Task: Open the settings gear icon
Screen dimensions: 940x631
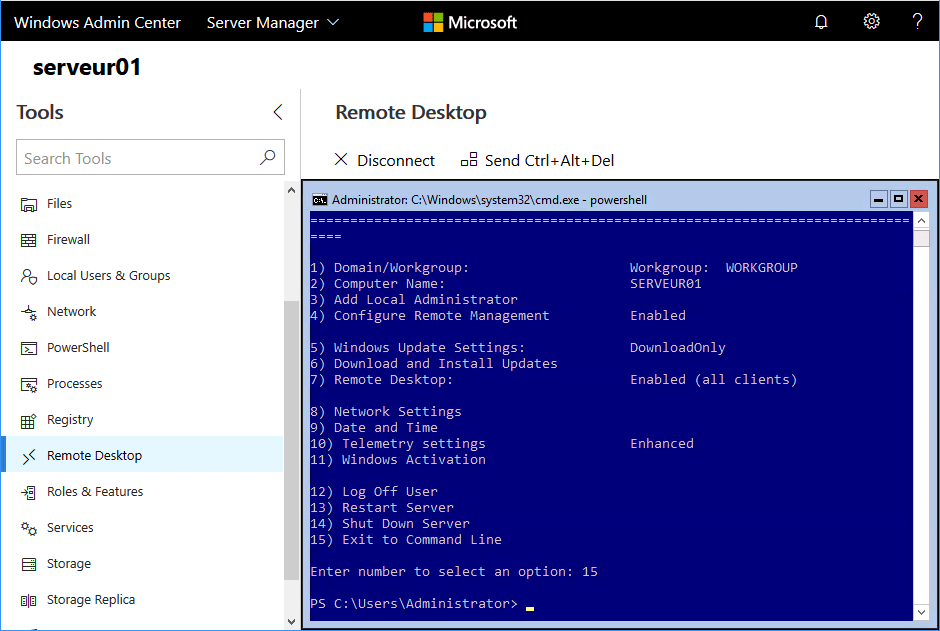Action: pyautogui.click(x=871, y=22)
